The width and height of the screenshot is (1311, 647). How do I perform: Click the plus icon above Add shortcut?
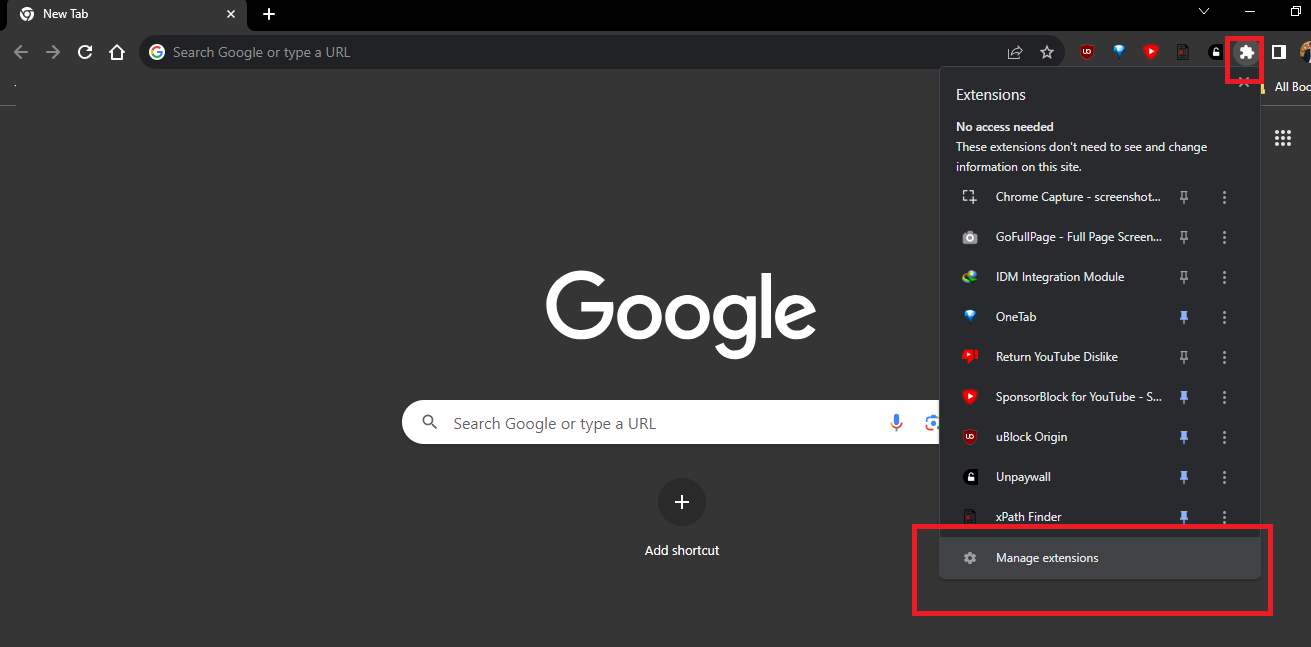coord(682,502)
